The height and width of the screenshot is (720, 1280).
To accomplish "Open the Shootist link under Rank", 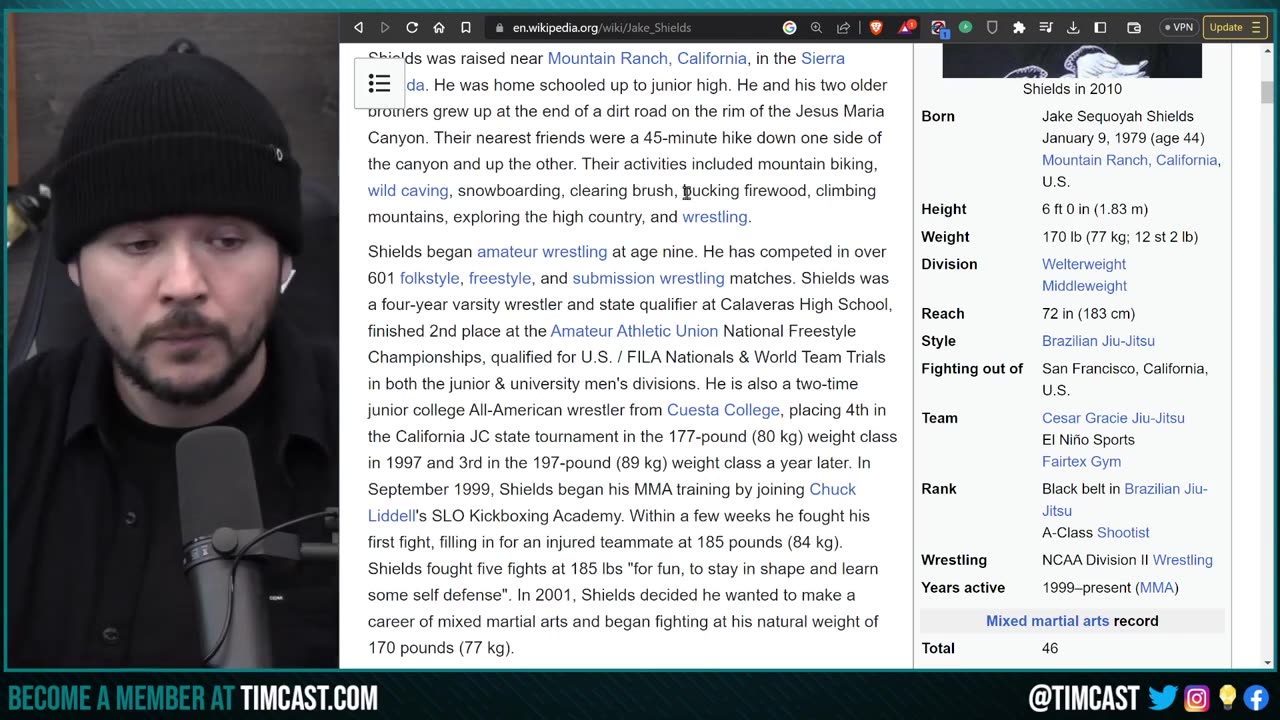I will [1123, 532].
